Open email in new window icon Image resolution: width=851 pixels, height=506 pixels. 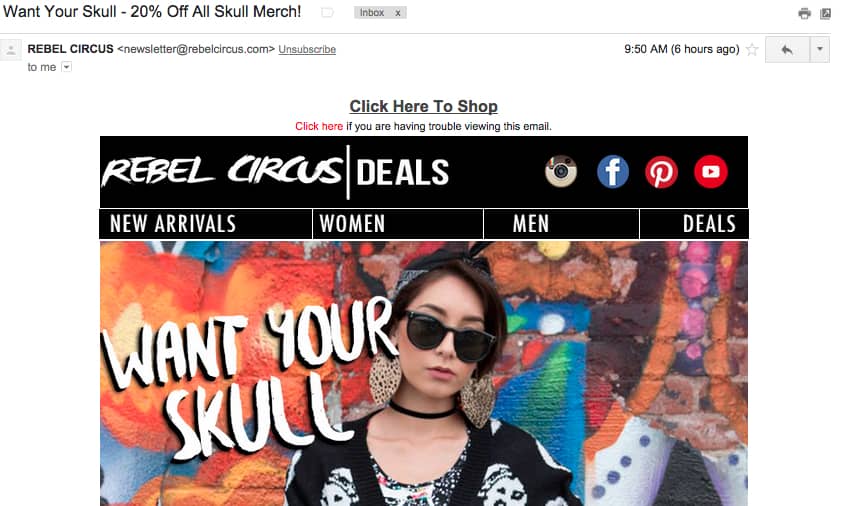pos(825,14)
